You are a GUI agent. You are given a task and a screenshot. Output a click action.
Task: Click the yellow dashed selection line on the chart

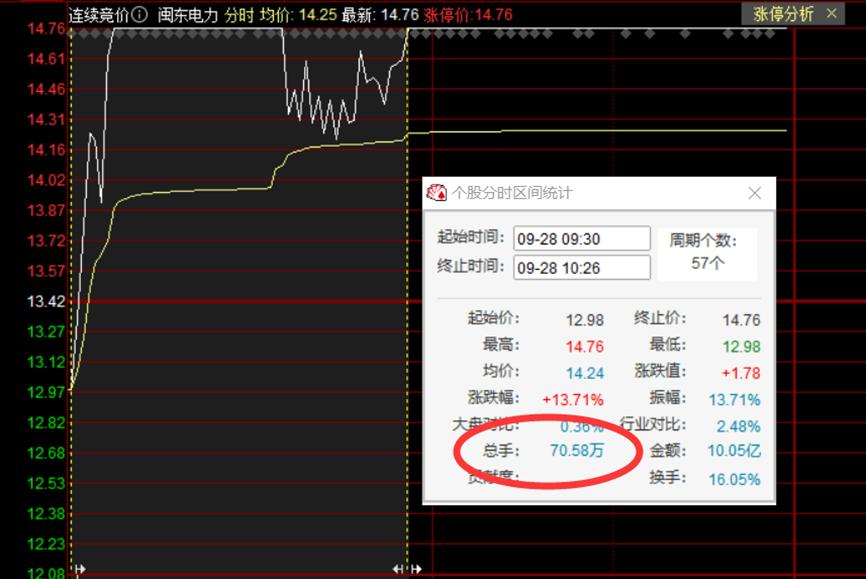tap(406, 300)
